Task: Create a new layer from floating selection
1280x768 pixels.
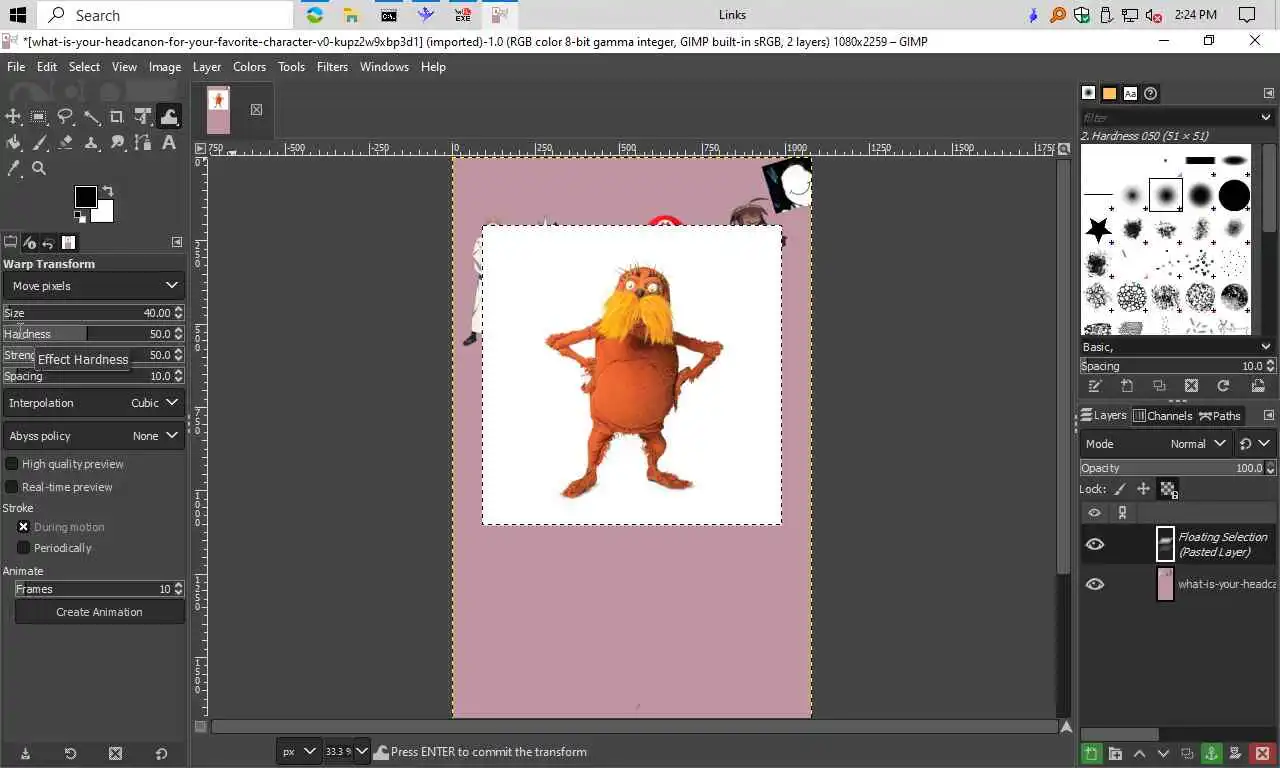Action: coord(1091,753)
